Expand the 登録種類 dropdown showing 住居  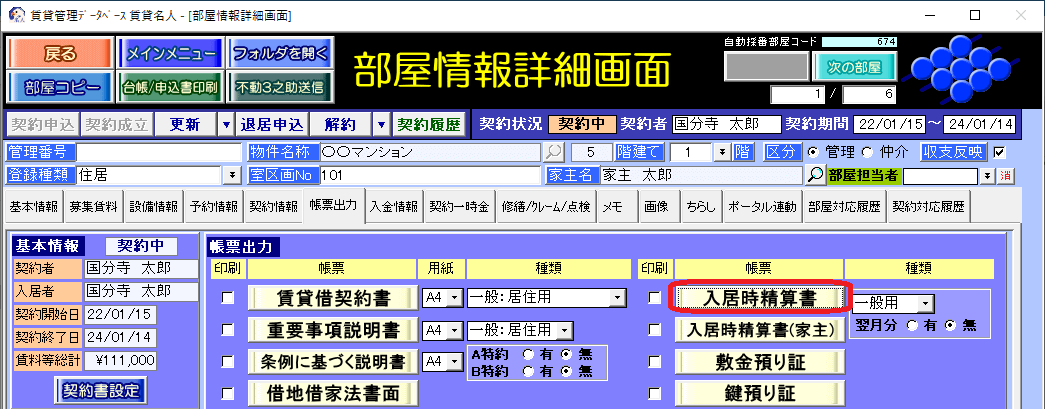tap(233, 175)
